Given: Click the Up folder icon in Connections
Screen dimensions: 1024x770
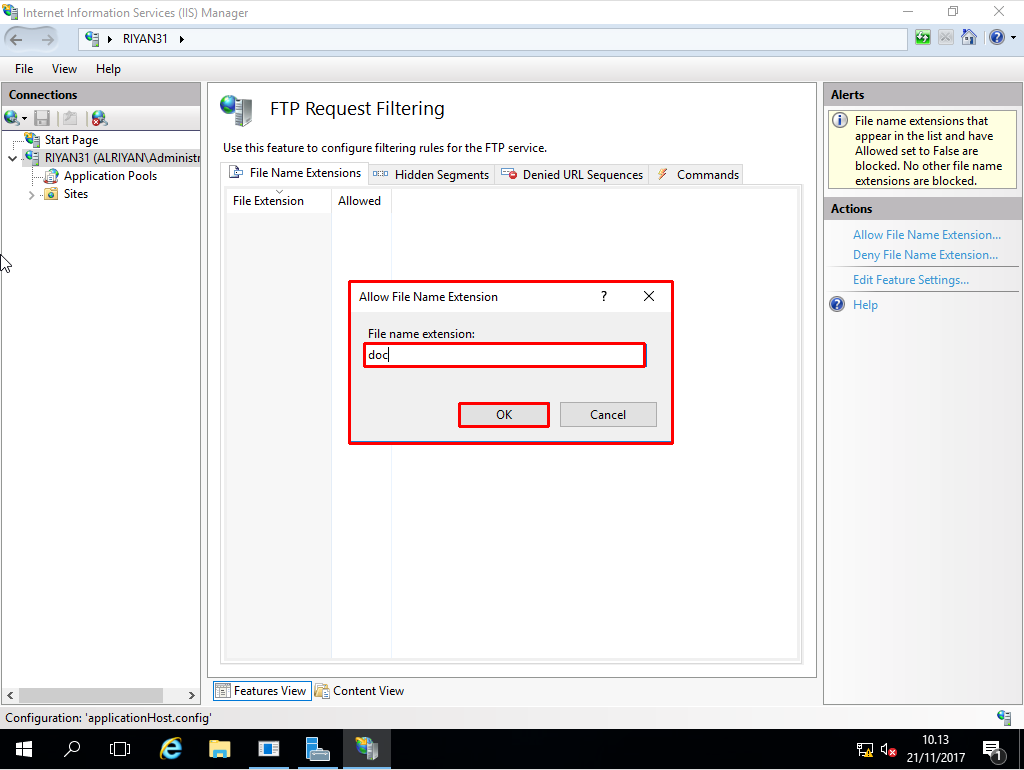Looking at the screenshot, I should (x=70, y=118).
